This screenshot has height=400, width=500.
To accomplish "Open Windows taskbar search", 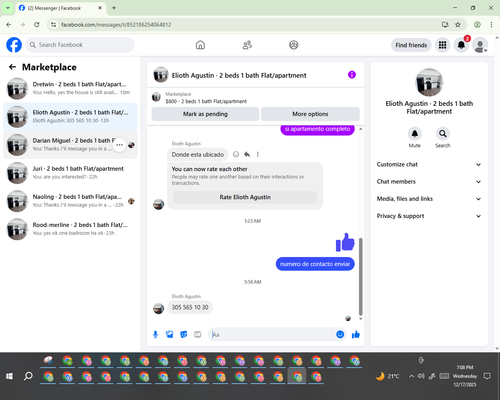I will click(28, 376).
